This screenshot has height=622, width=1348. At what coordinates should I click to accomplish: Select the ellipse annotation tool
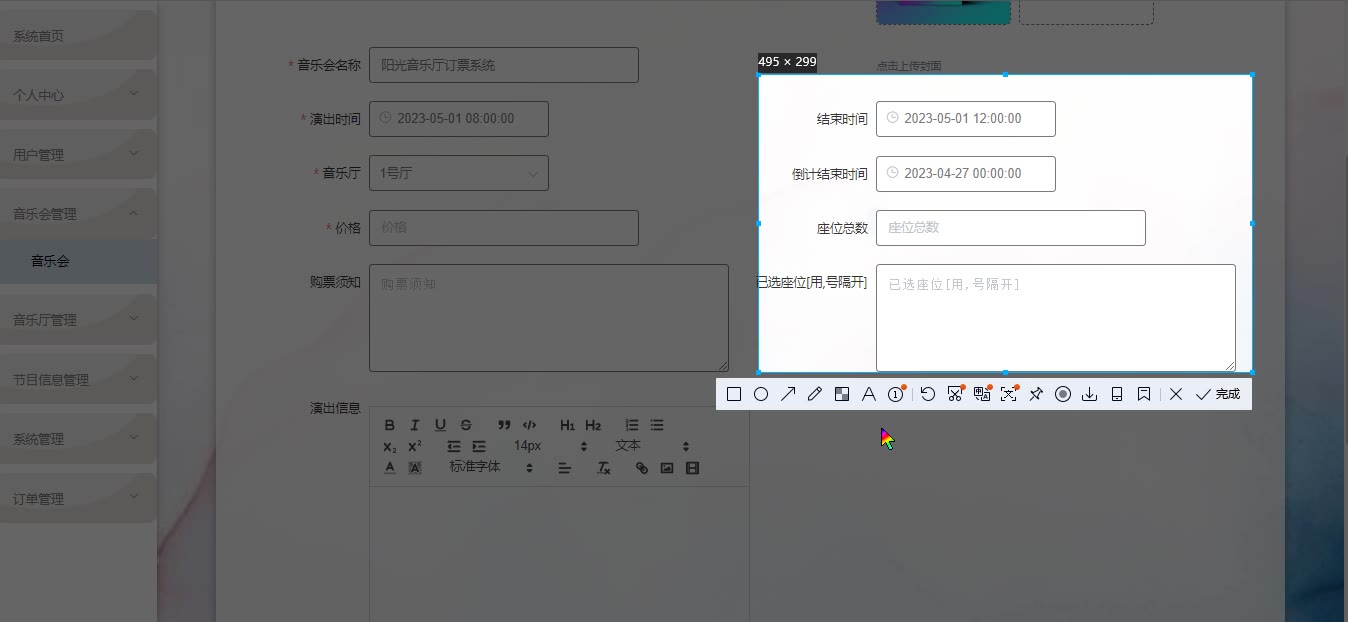pyautogui.click(x=761, y=394)
